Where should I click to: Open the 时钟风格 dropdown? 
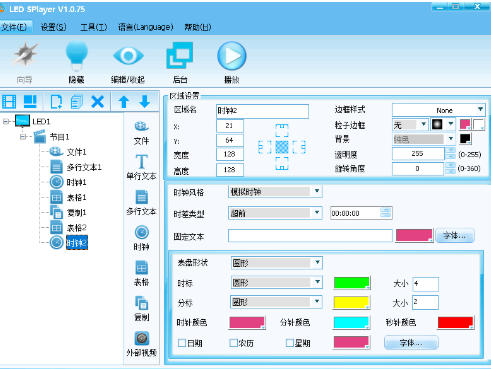tap(275, 192)
